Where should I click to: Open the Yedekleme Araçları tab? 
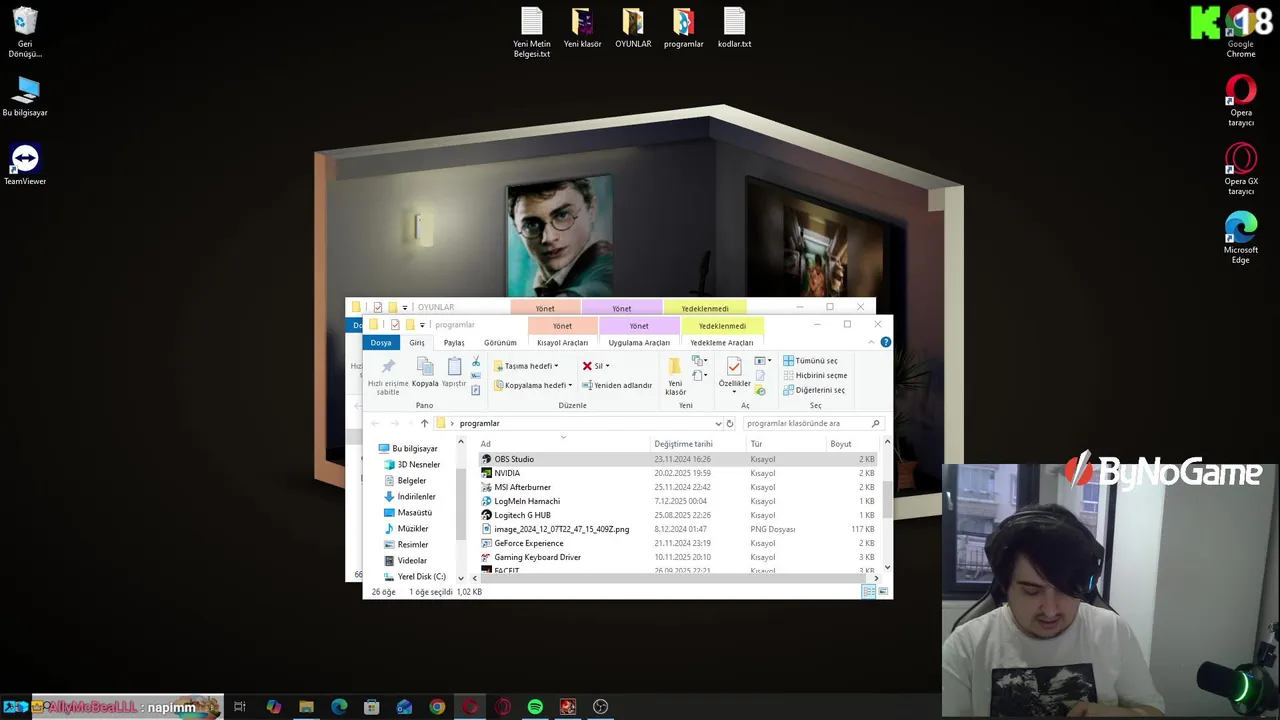(x=721, y=342)
